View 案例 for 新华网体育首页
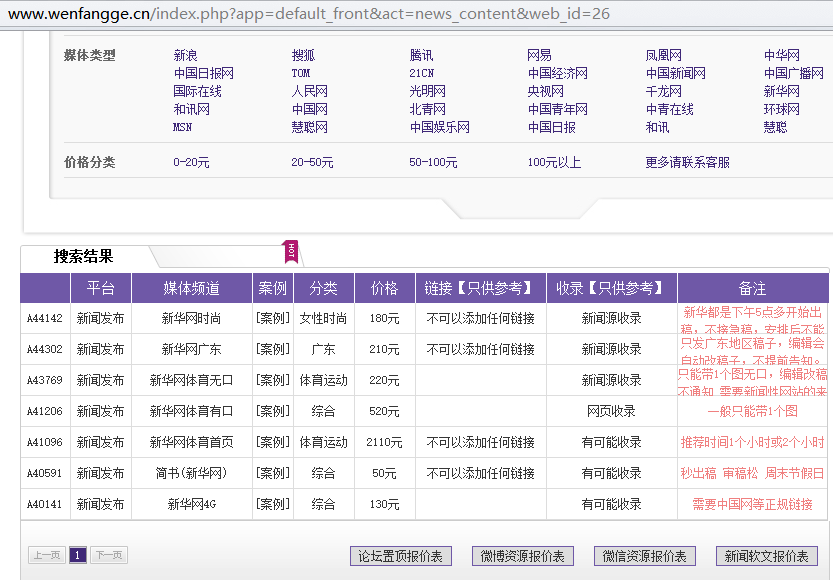833x580 pixels. [272, 443]
